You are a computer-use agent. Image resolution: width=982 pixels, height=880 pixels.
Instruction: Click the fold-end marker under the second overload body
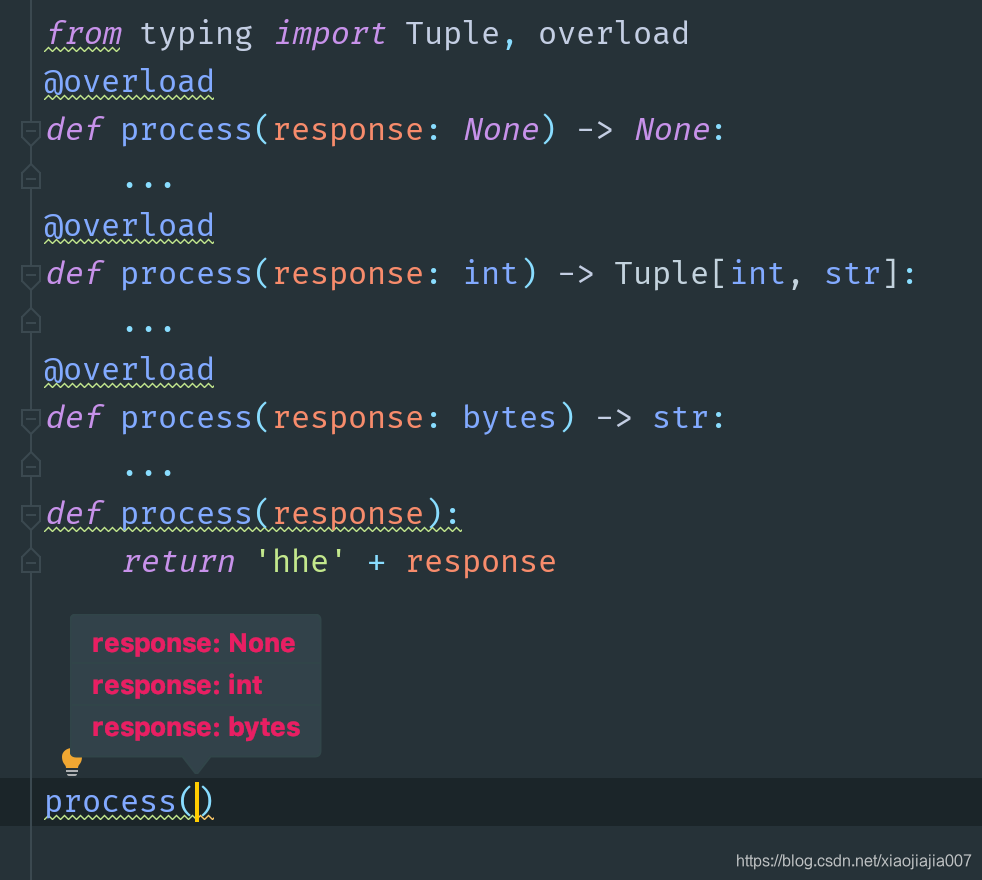click(x=30, y=321)
